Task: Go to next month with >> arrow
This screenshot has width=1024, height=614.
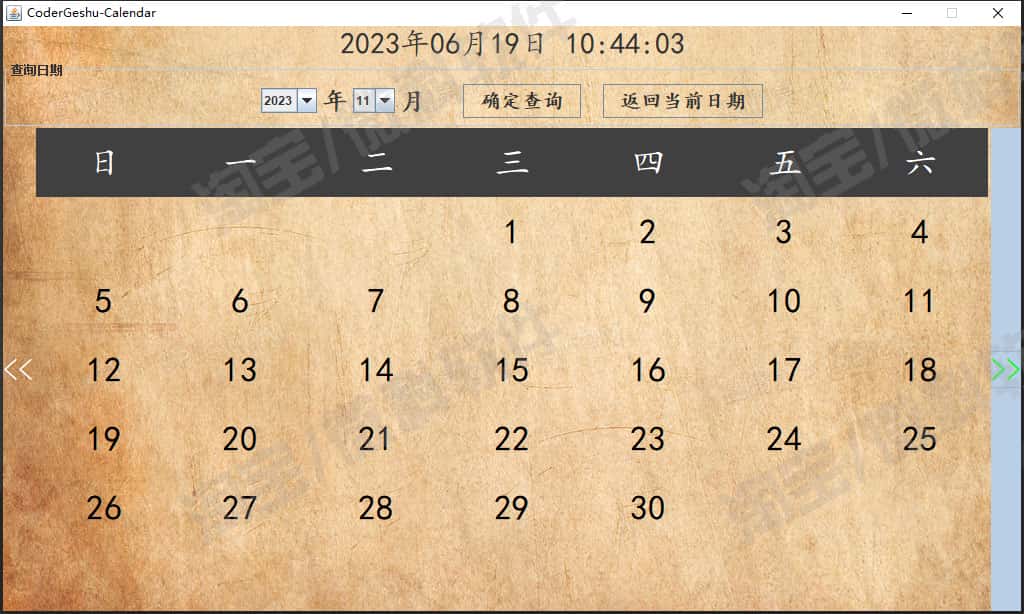Action: (1006, 370)
